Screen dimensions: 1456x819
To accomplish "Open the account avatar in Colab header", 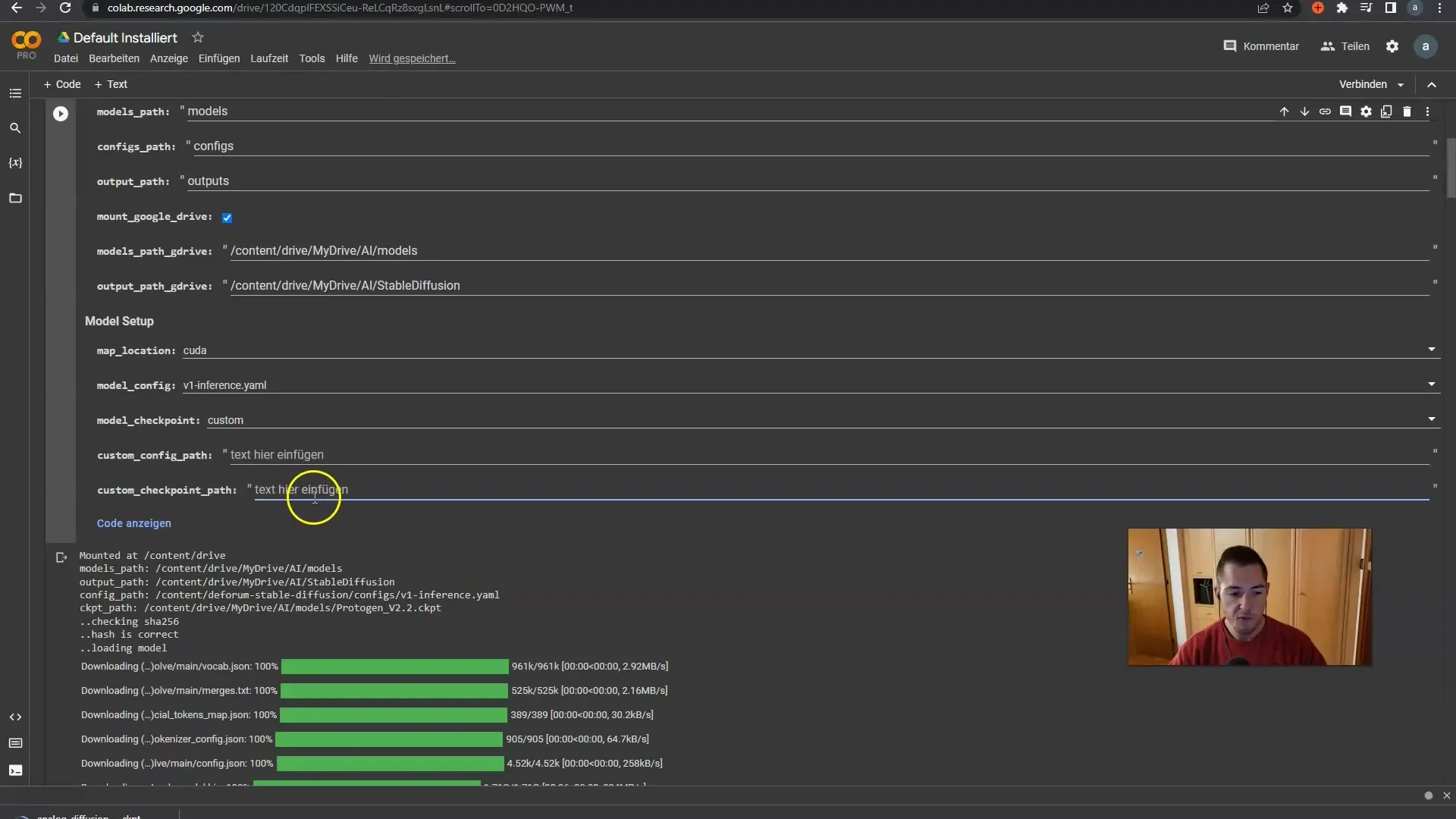I will pos(1426,46).
